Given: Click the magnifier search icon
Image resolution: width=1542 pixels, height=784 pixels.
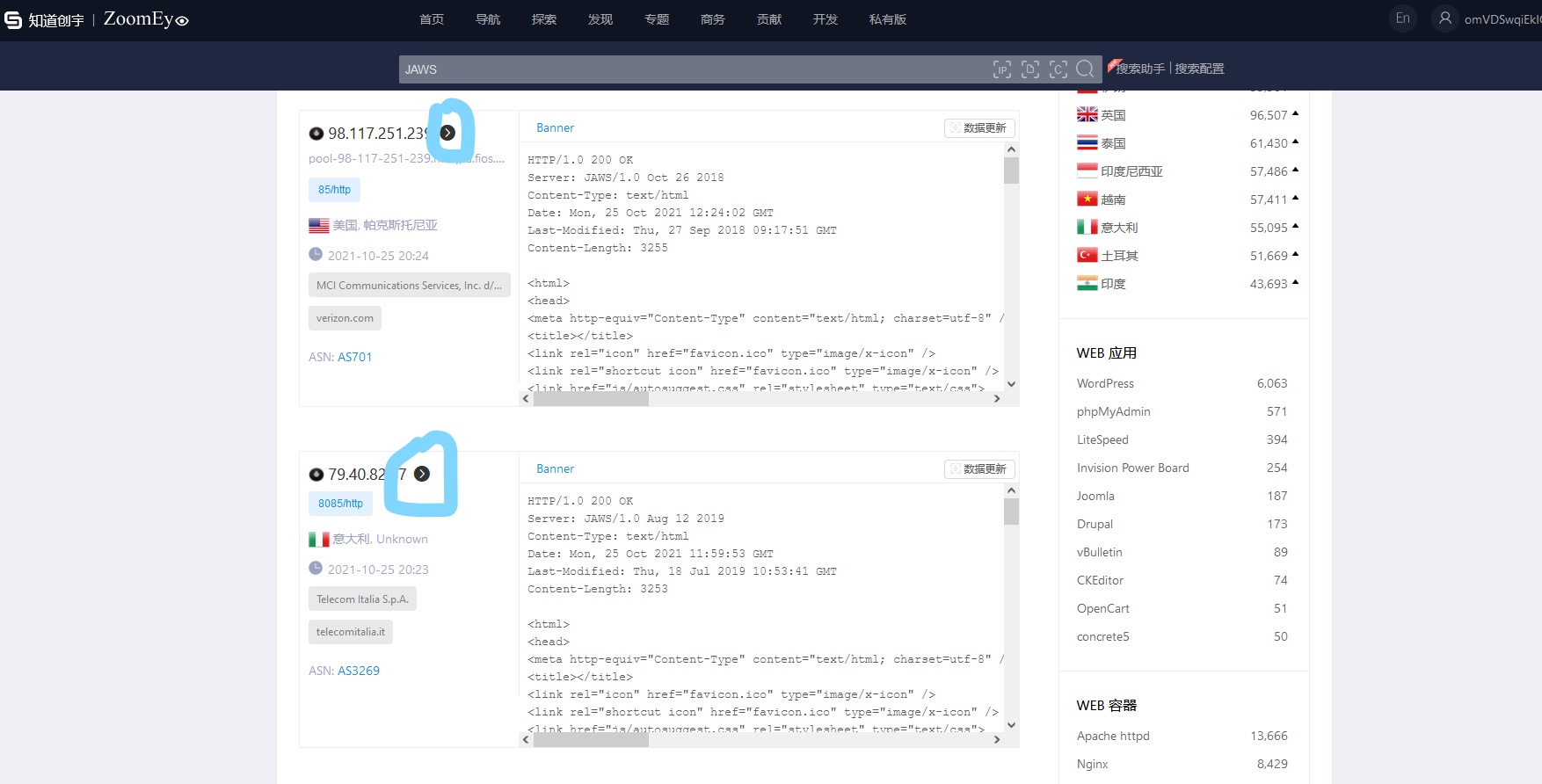Looking at the screenshot, I should click(1086, 69).
